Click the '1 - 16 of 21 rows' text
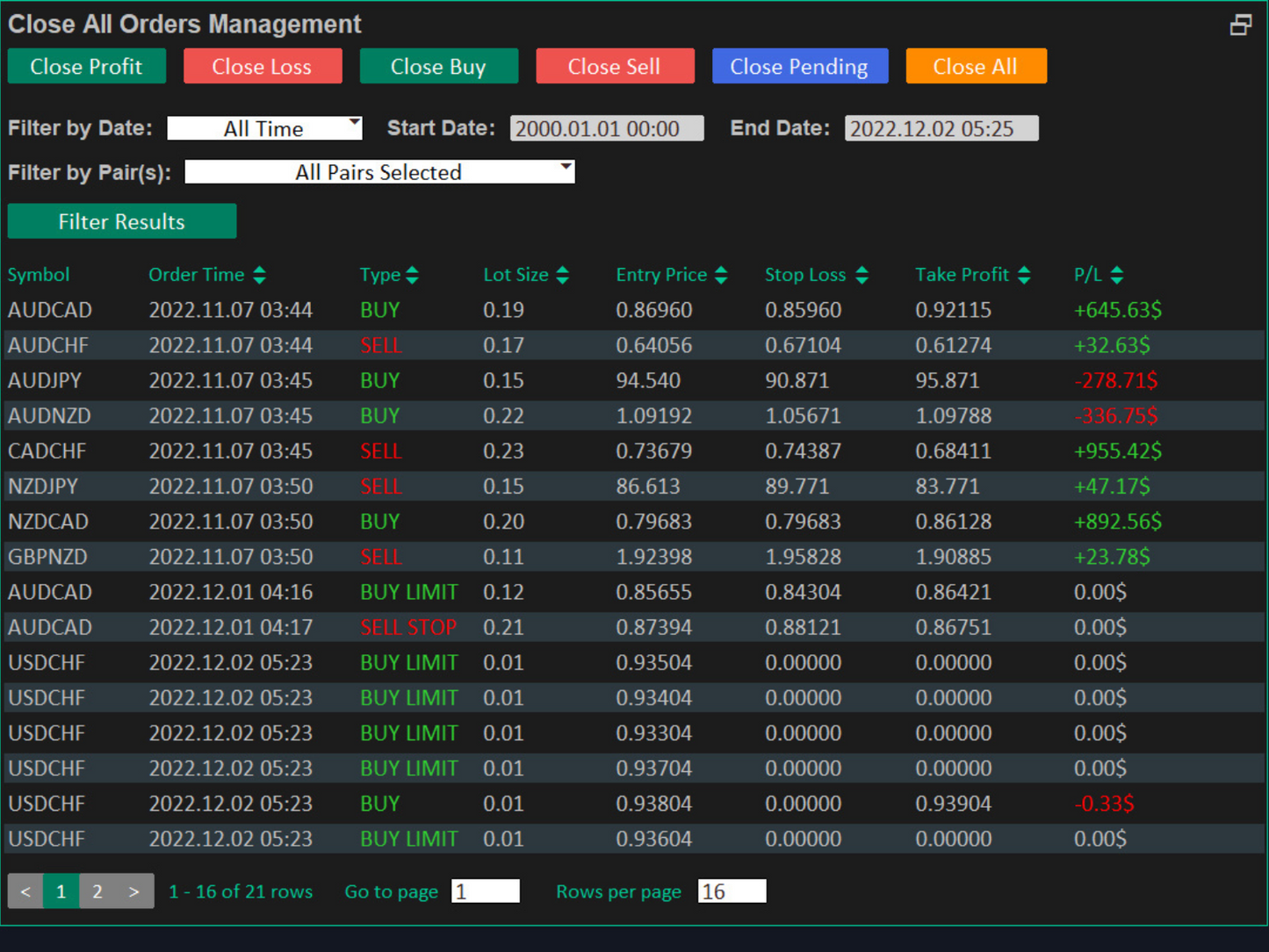1269x952 pixels. tap(241, 891)
